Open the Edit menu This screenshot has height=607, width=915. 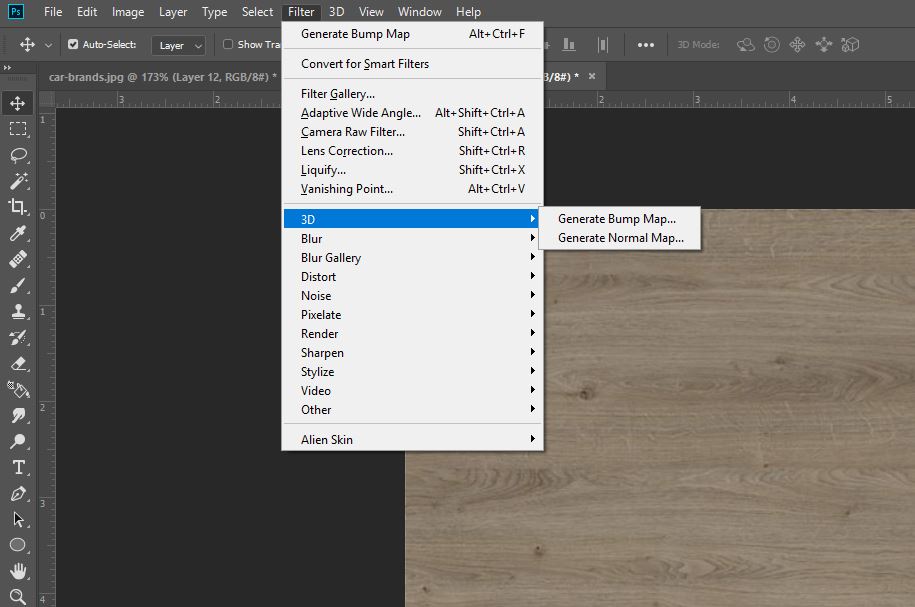(x=87, y=12)
